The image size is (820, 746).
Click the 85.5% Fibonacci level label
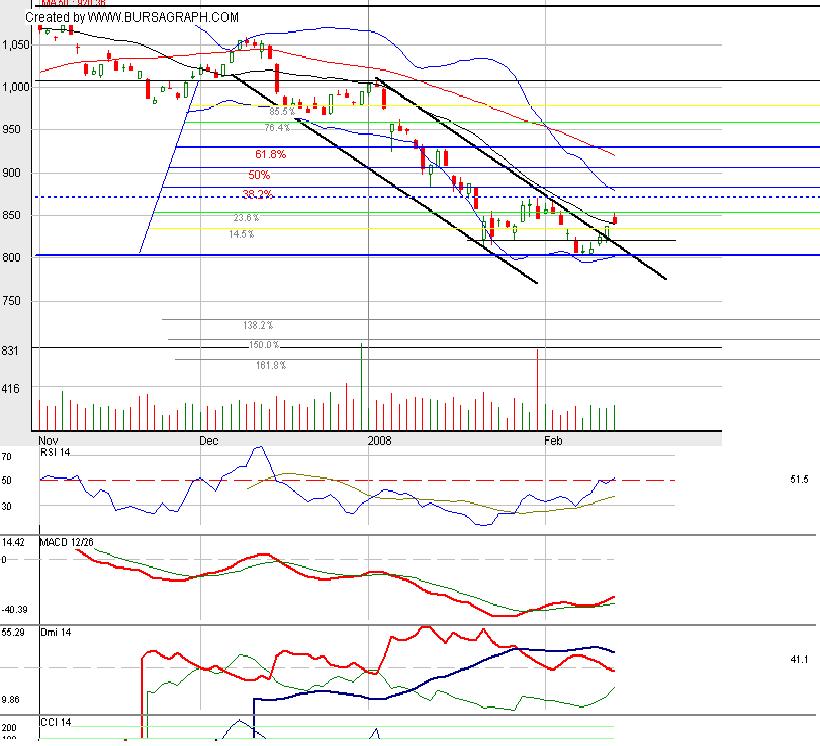pos(282,111)
